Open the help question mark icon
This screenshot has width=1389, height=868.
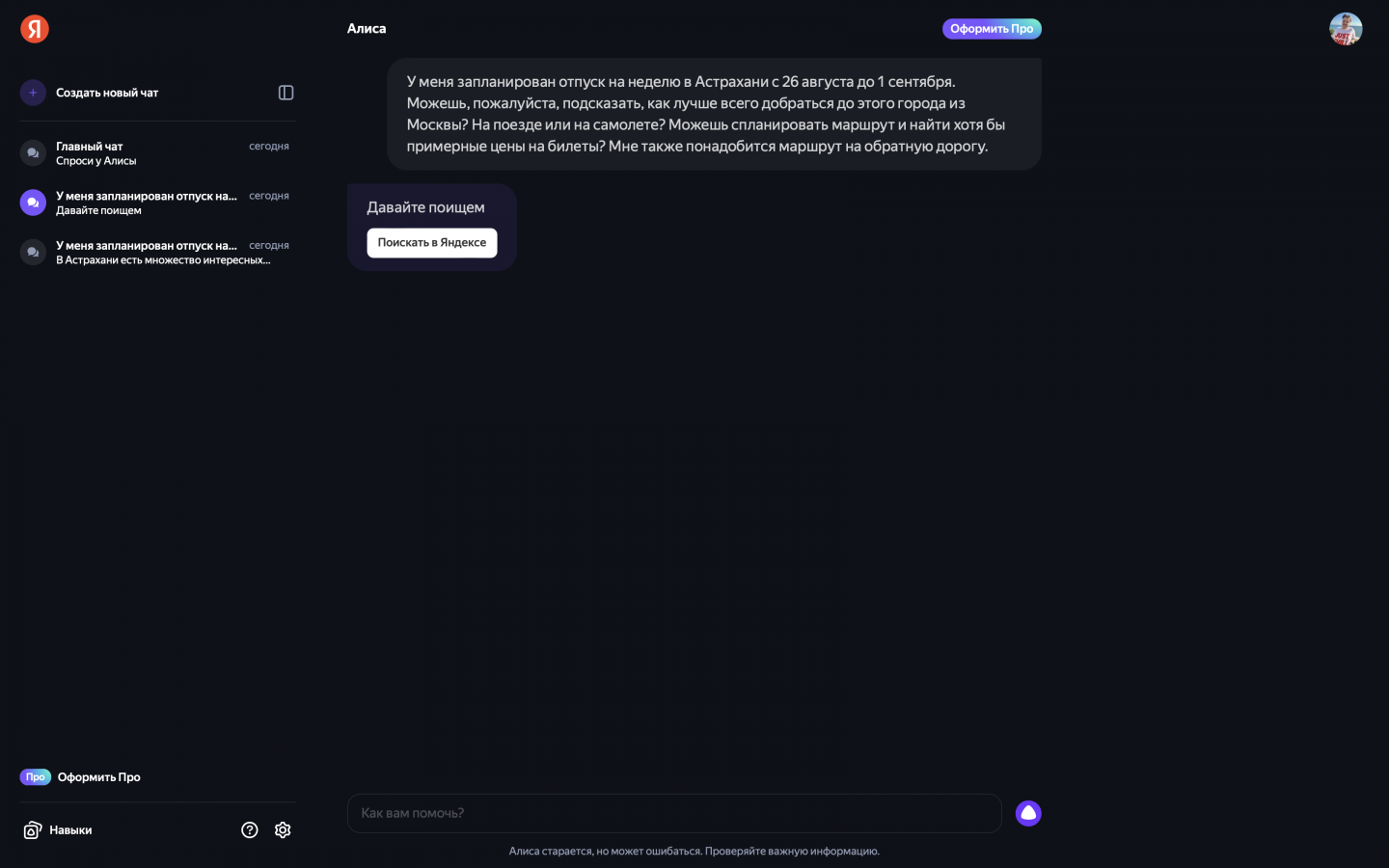(x=250, y=830)
